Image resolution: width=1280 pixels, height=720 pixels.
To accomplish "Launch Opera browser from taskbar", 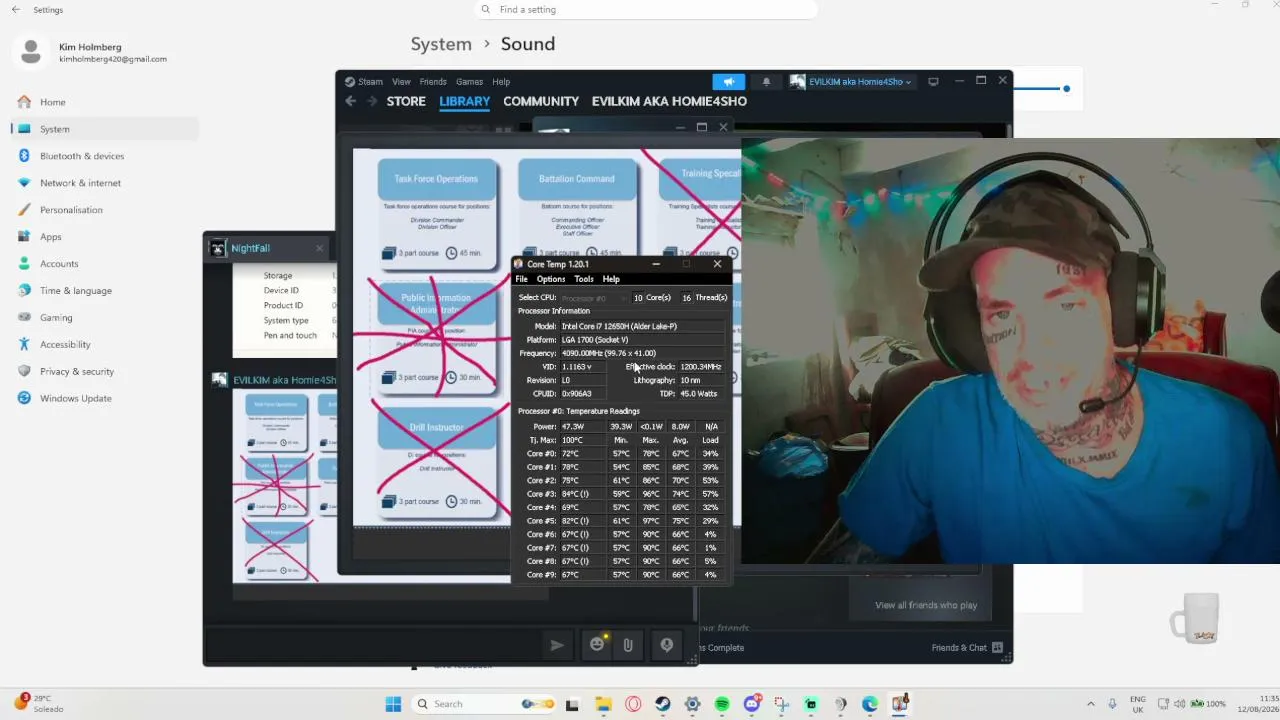I will click(633, 704).
